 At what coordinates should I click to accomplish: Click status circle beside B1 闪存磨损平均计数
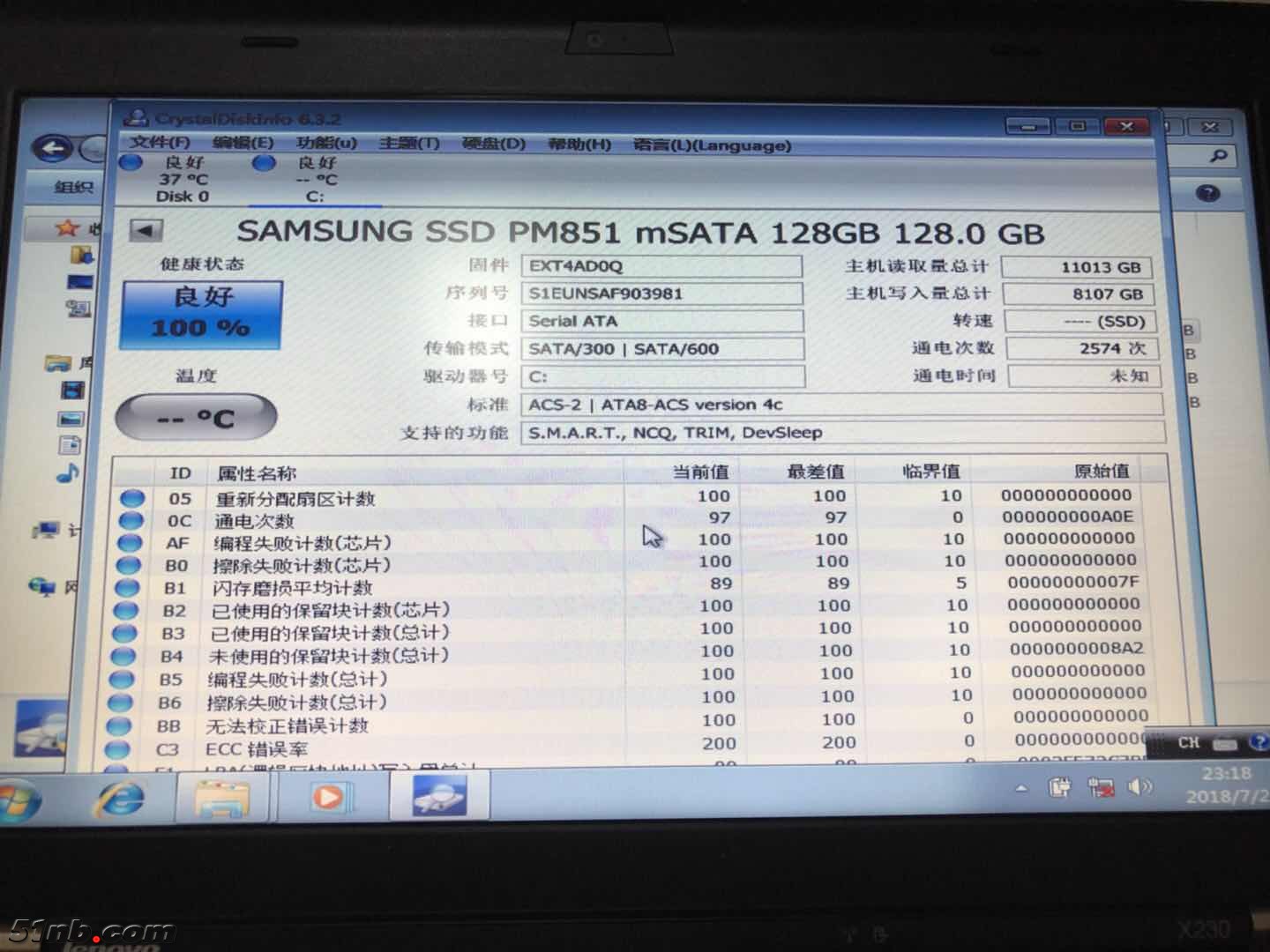(x=127, y=588)
